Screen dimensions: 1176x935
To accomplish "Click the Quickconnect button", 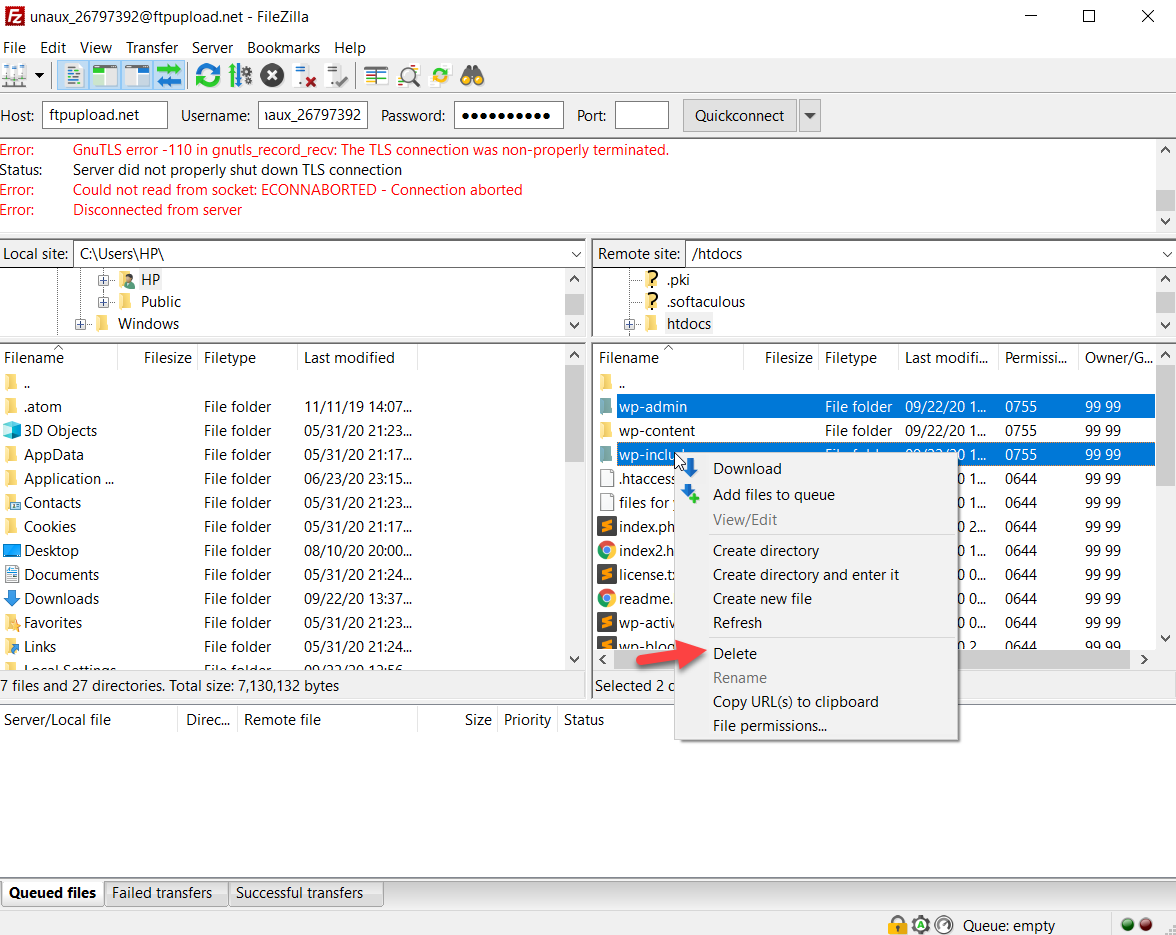I will [x=739, y=115].
